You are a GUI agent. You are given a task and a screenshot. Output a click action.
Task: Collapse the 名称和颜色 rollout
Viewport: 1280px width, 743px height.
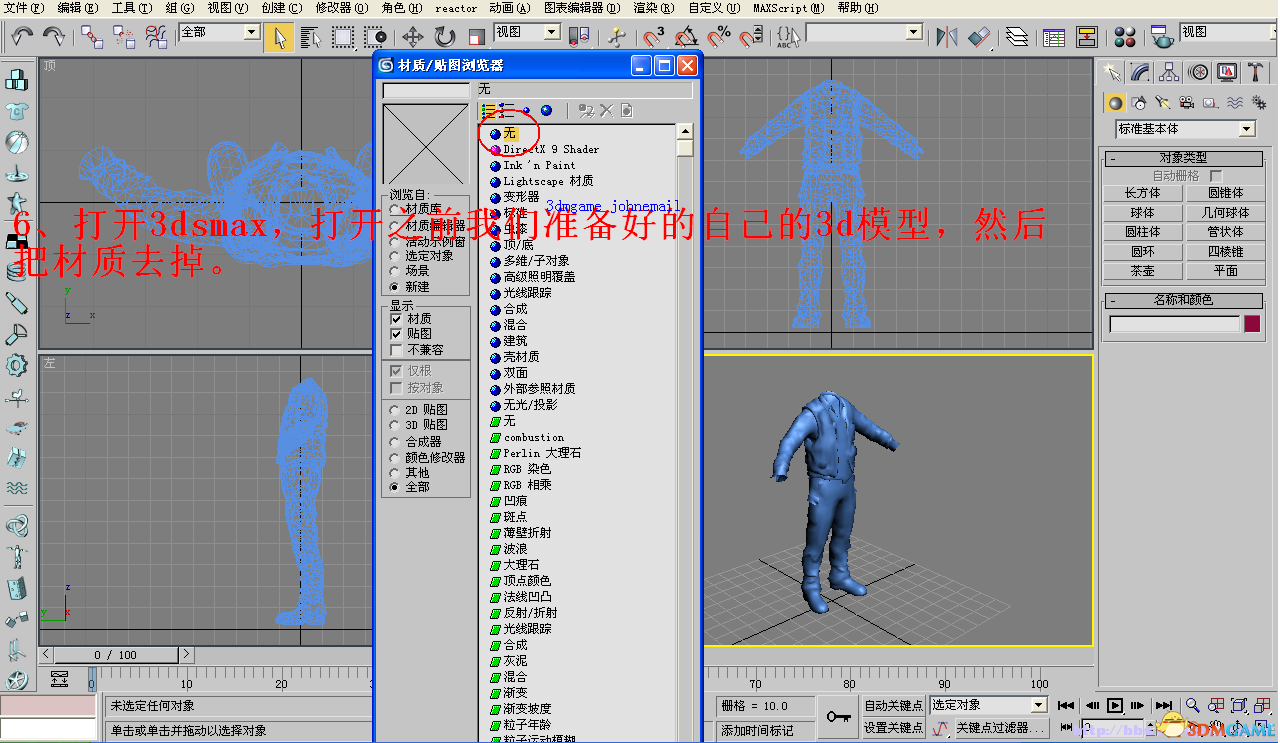click(1183, 300)
